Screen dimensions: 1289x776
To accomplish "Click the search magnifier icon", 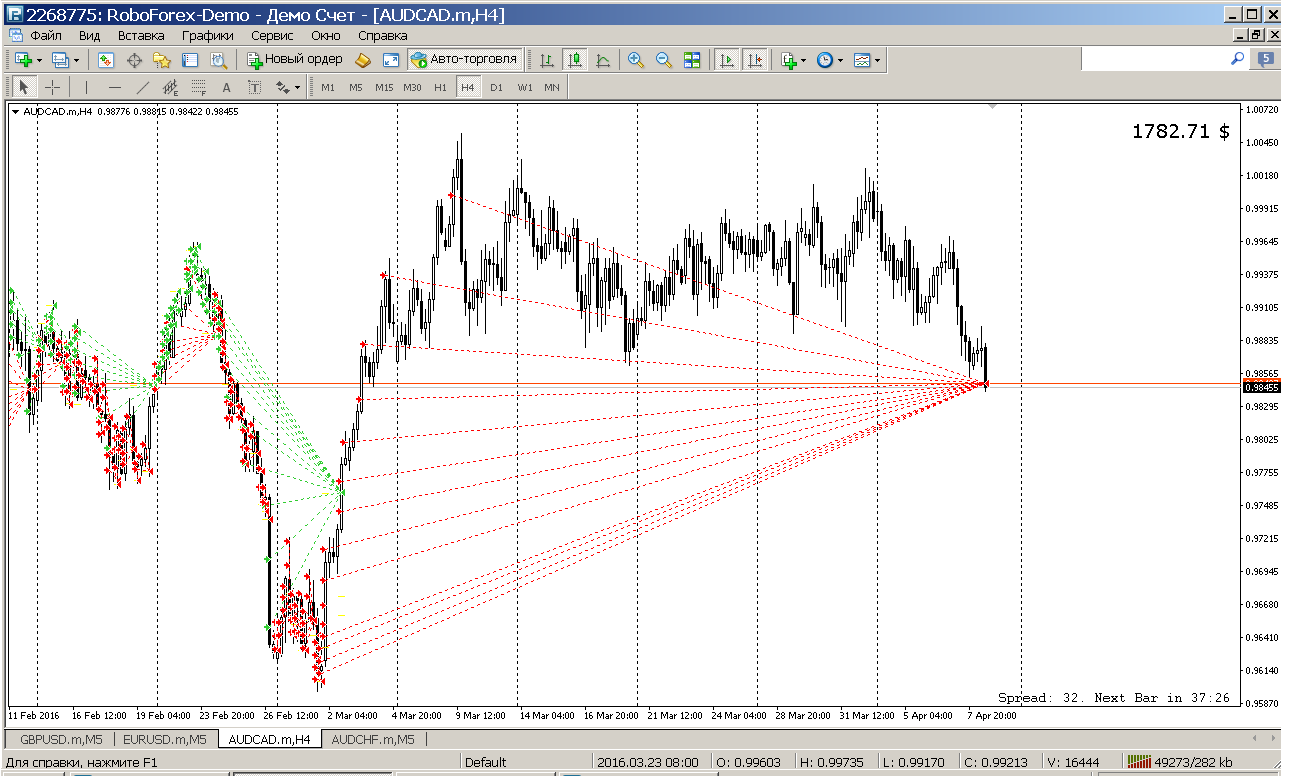I will pos(1237,60).
